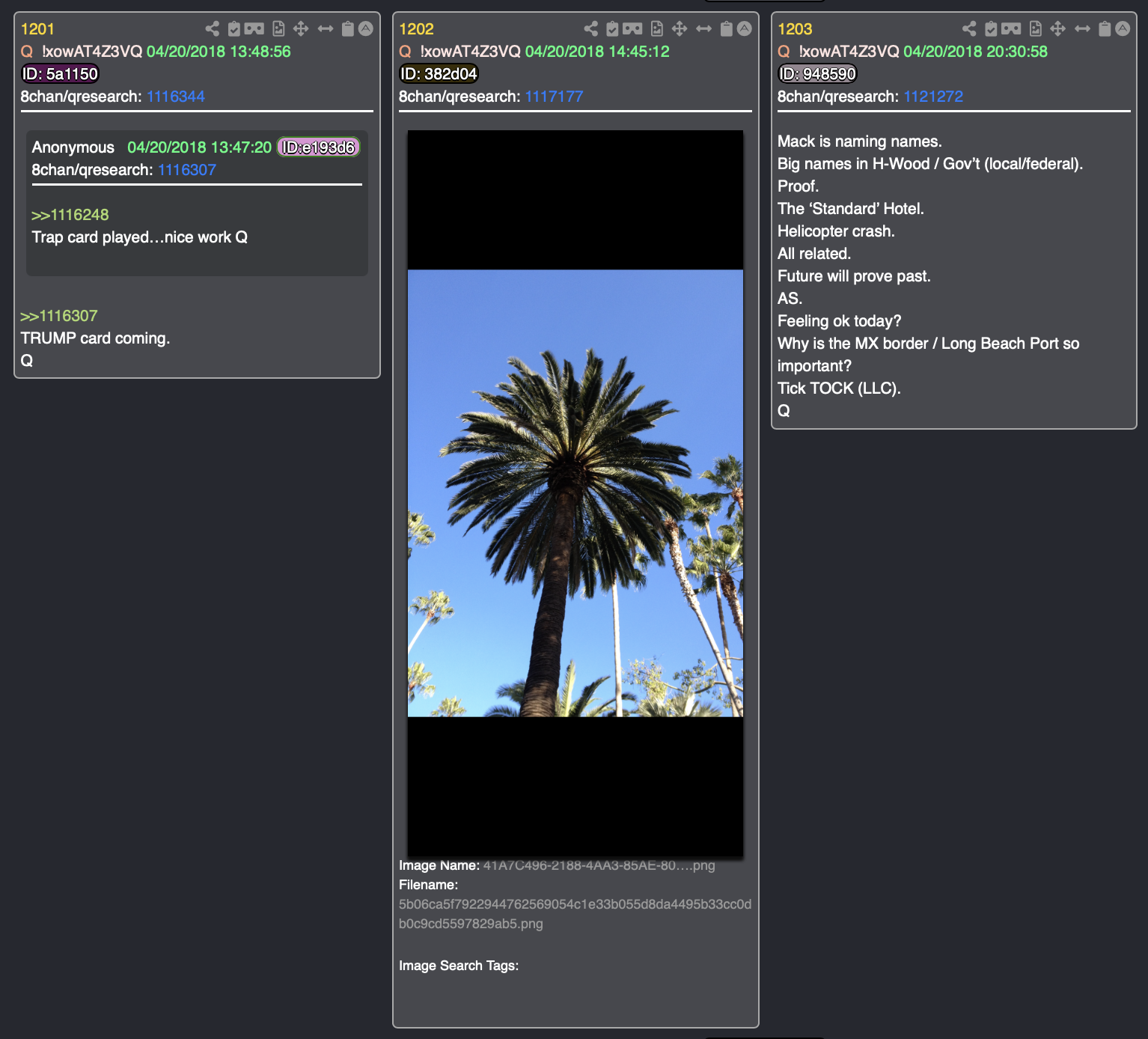Click 'Helicopter crash.' line

(836, 231)
